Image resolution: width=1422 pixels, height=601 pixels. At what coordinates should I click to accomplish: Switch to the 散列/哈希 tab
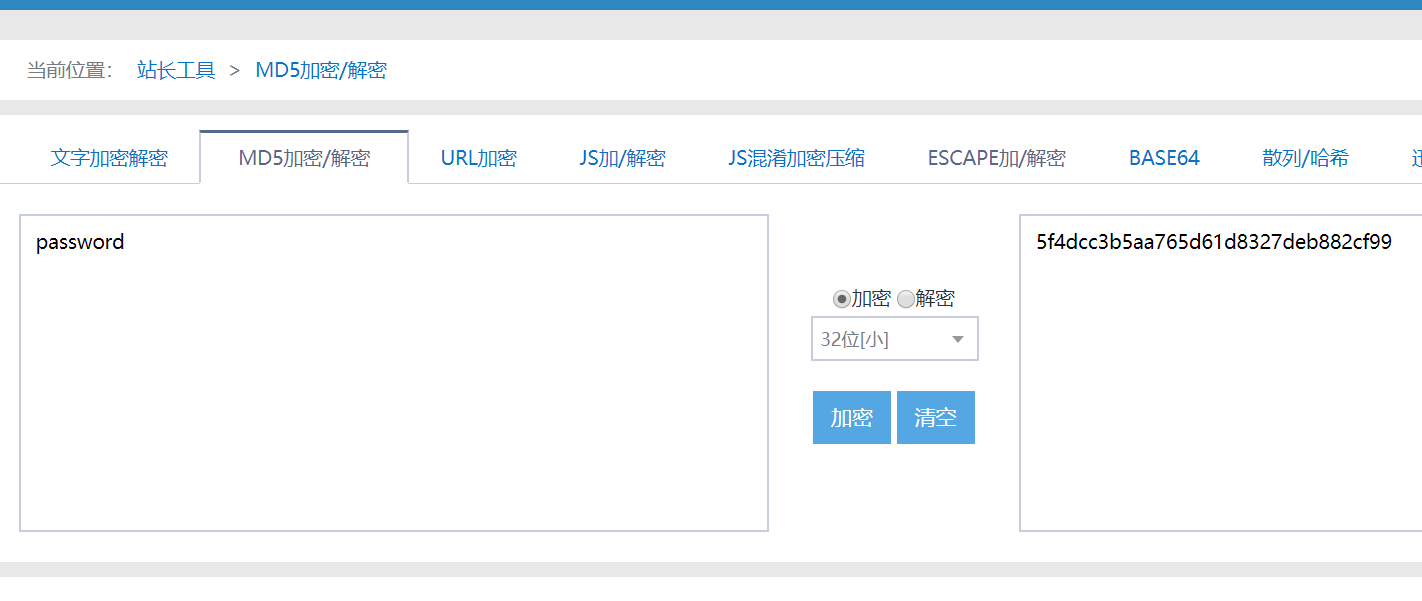[1305, 158]
